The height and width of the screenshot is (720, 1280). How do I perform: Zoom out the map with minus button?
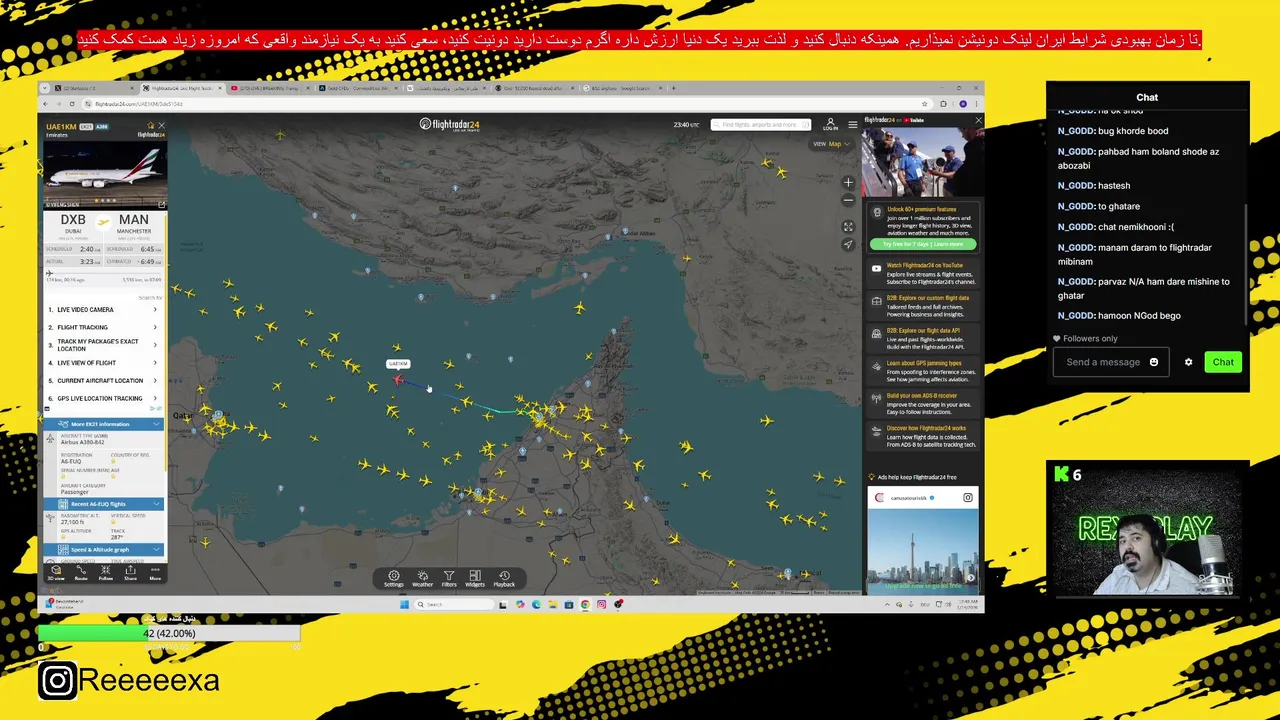848,200
